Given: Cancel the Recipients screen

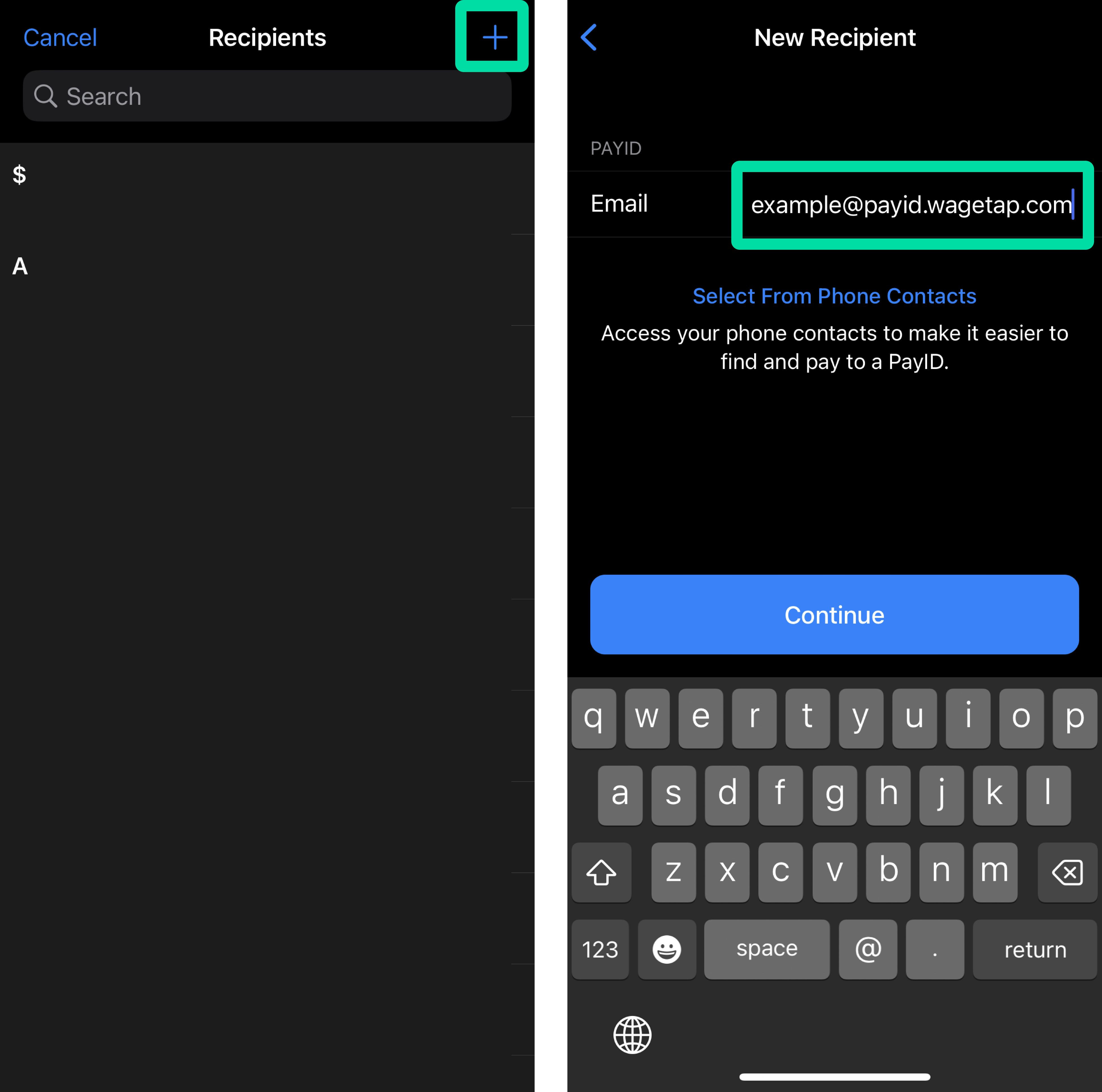Looking at the screenshot, I should coord(60,38).
